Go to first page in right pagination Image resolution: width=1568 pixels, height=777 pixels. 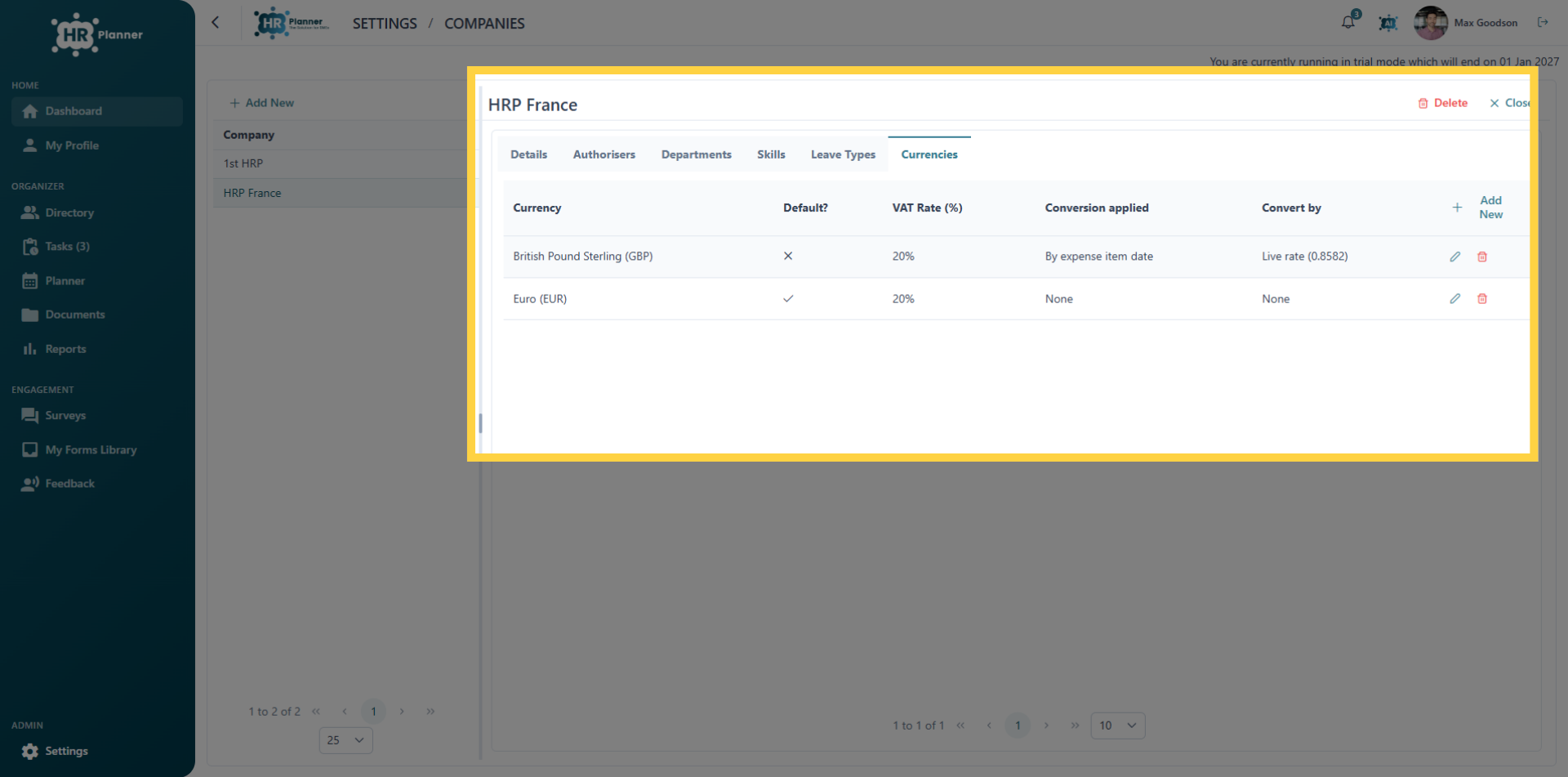click(960, 726)
